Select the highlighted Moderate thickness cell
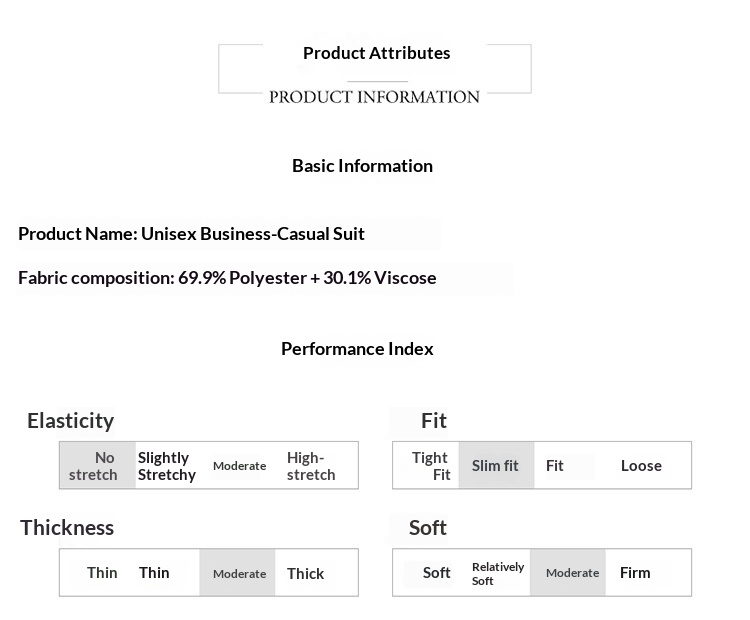 [x=238, y=574]
